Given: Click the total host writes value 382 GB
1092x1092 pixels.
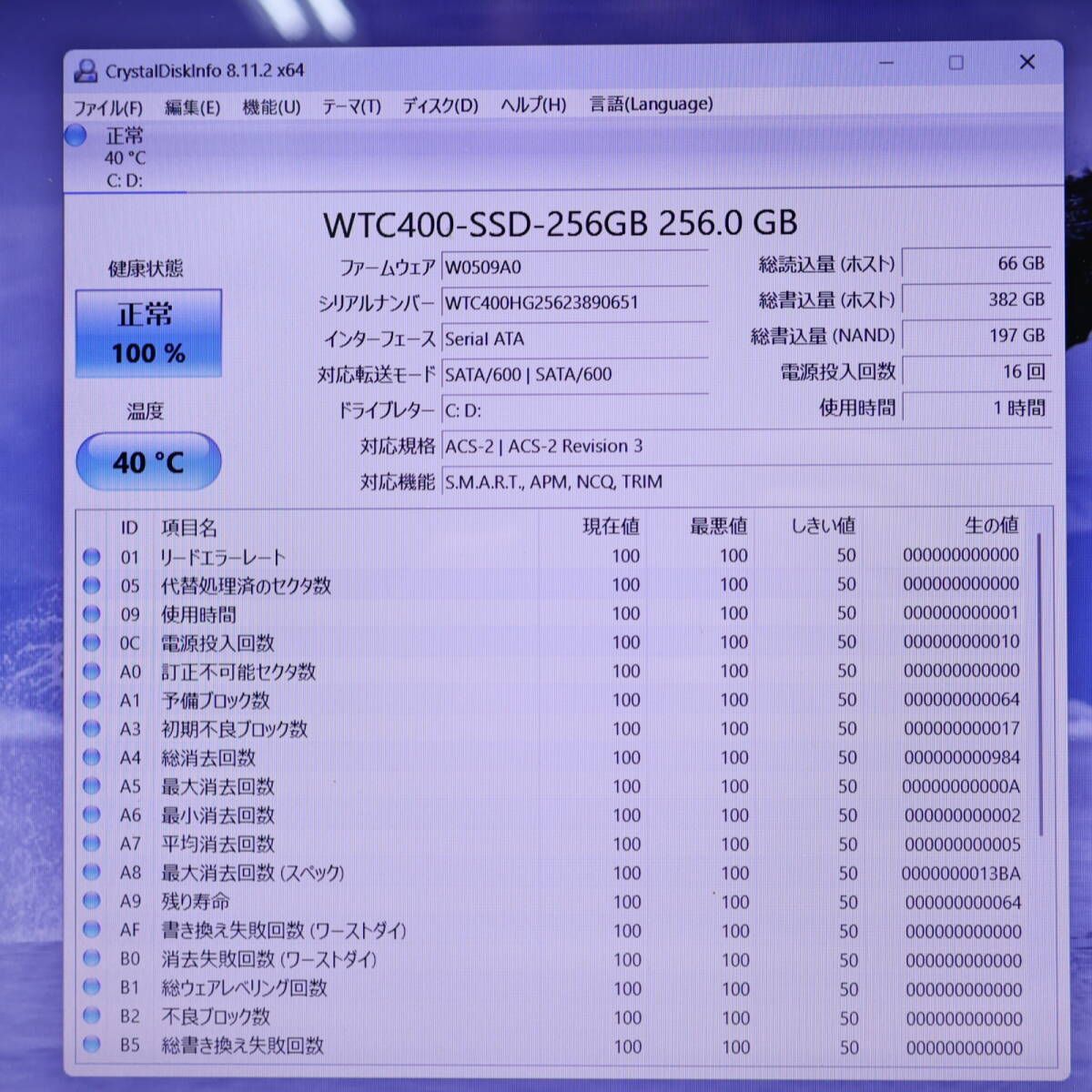Looking at the screenshot, I should [x=976, y=299].
